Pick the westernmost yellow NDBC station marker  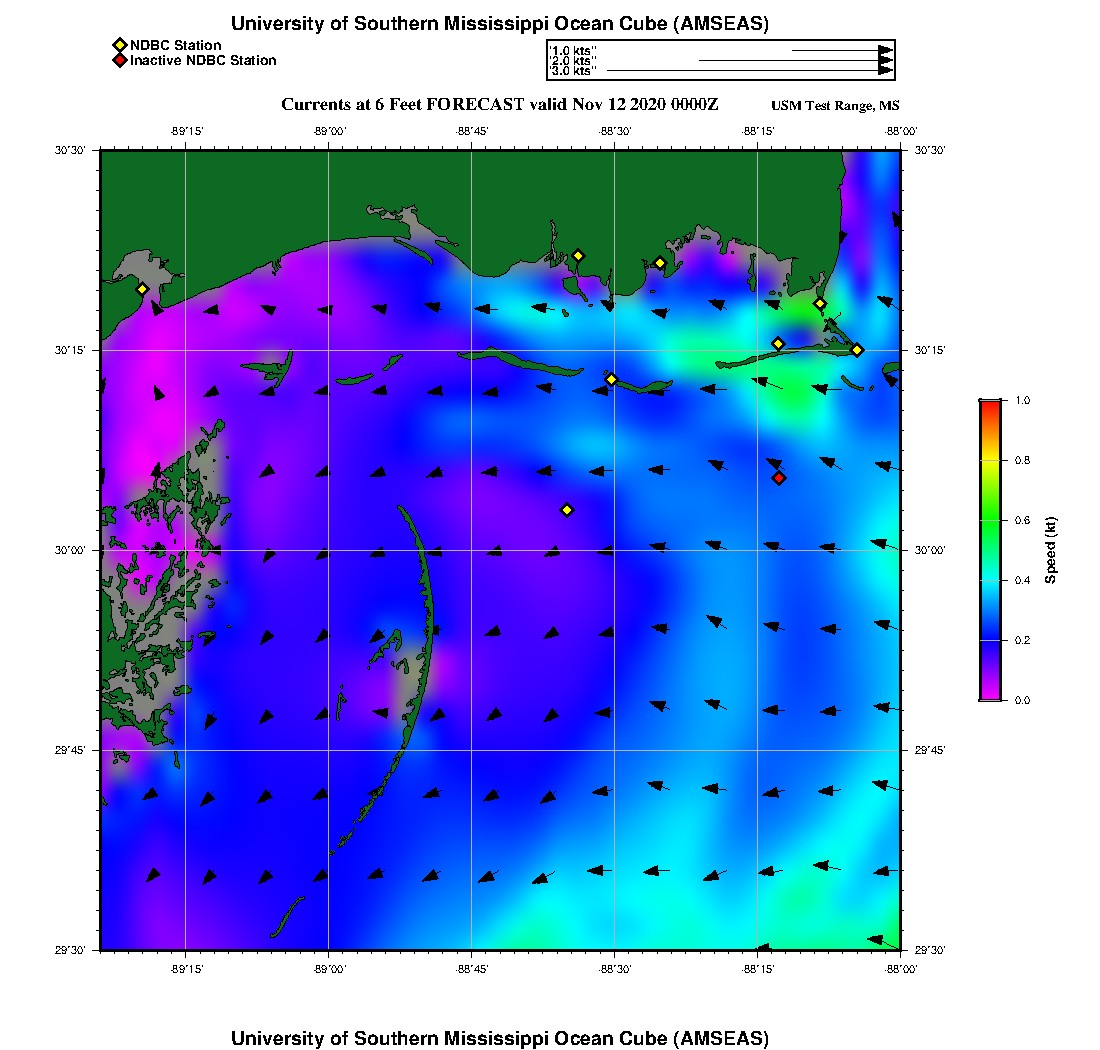142,289
